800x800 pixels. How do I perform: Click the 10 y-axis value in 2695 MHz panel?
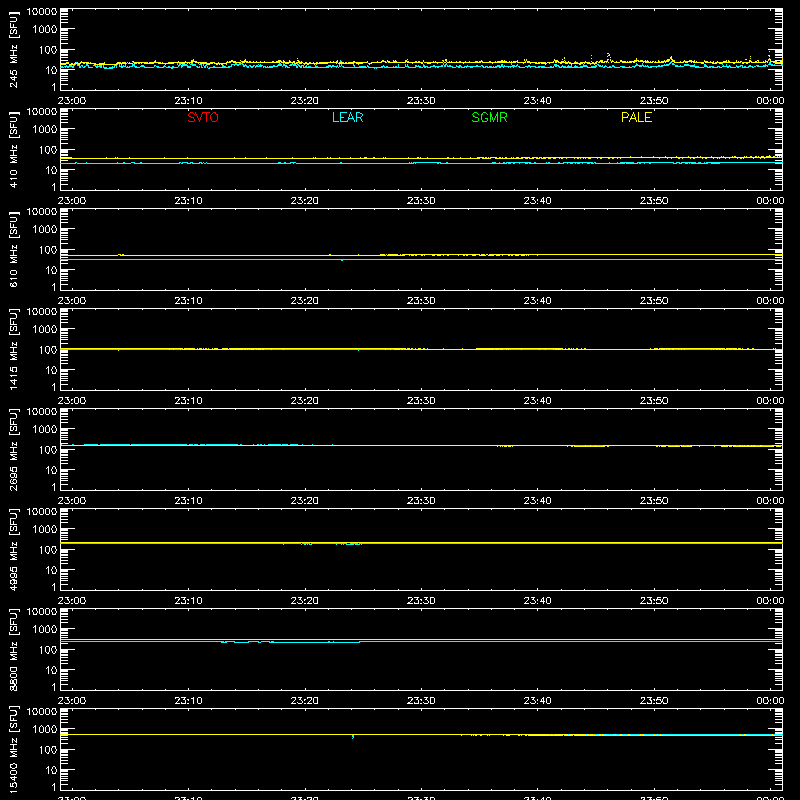[51, 470]
